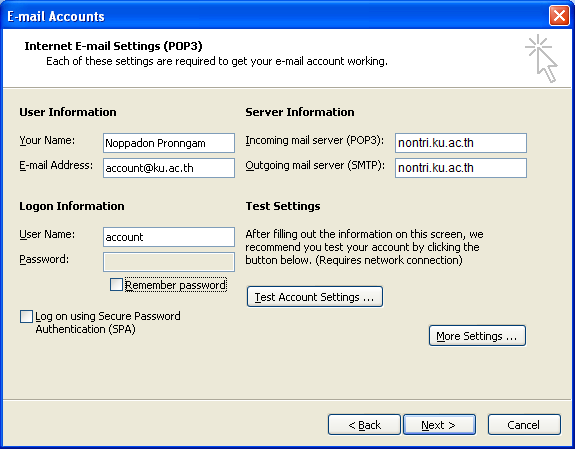575x449 pixels.
Task: Place cursor in the User Name field
Action: click(169, 237)
